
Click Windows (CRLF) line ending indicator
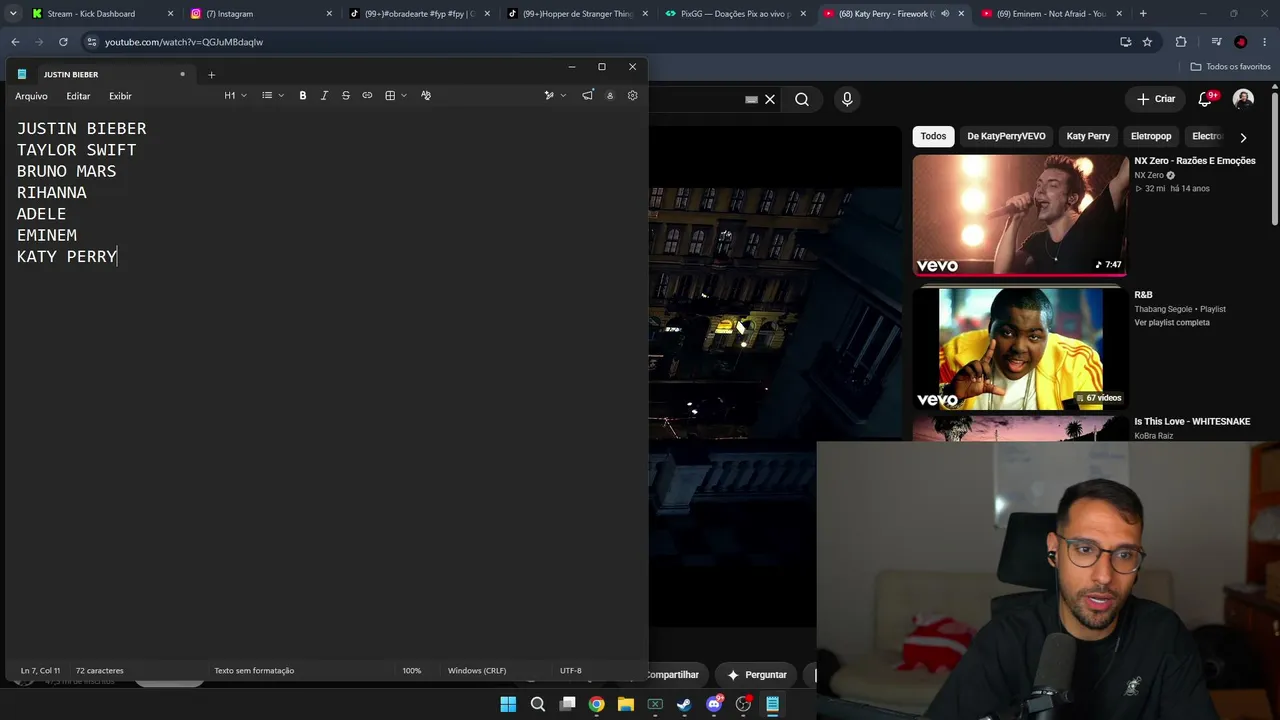coord(477,671)
